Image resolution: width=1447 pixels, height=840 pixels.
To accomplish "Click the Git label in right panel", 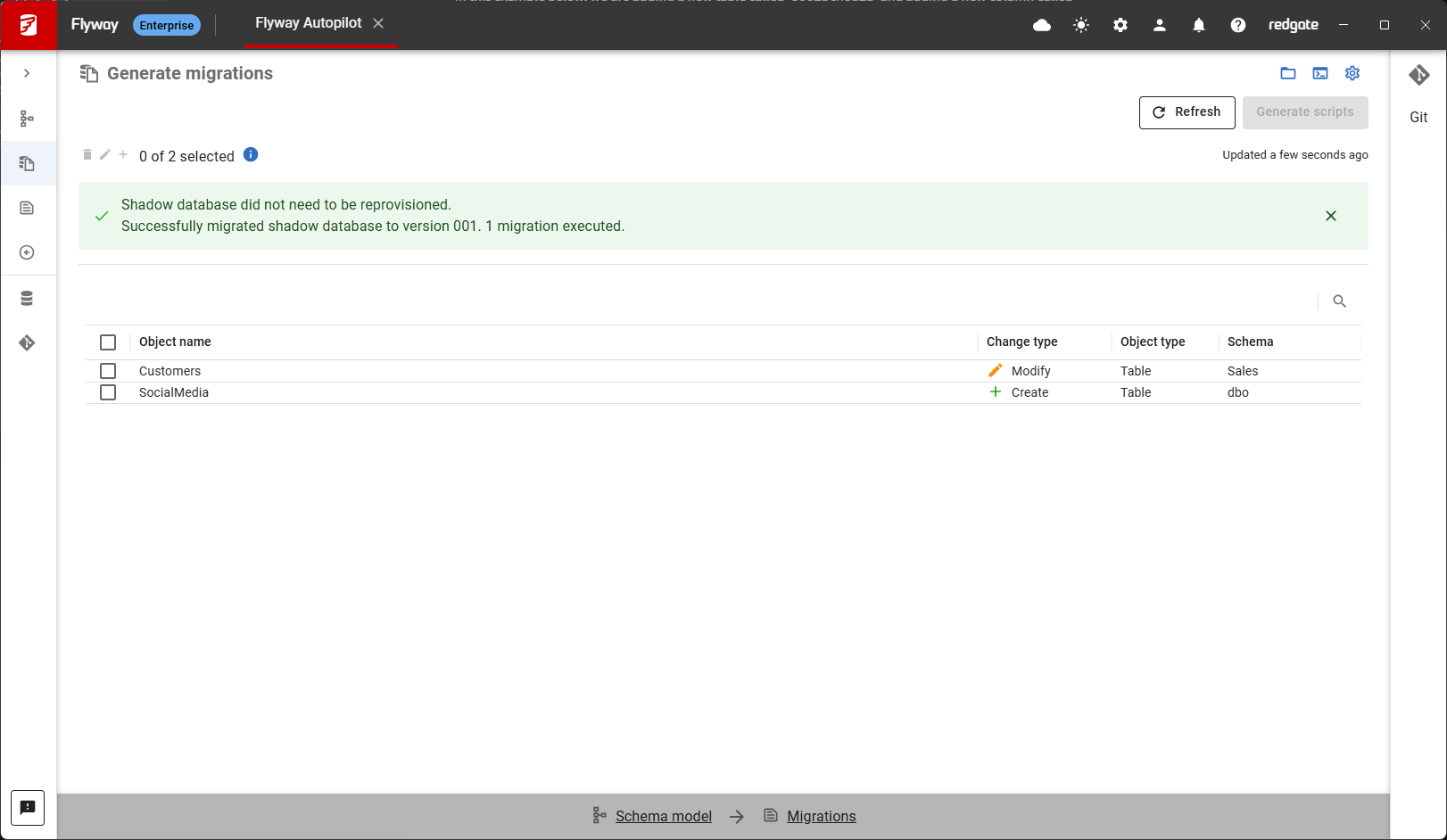I will tap(1418, 117).
